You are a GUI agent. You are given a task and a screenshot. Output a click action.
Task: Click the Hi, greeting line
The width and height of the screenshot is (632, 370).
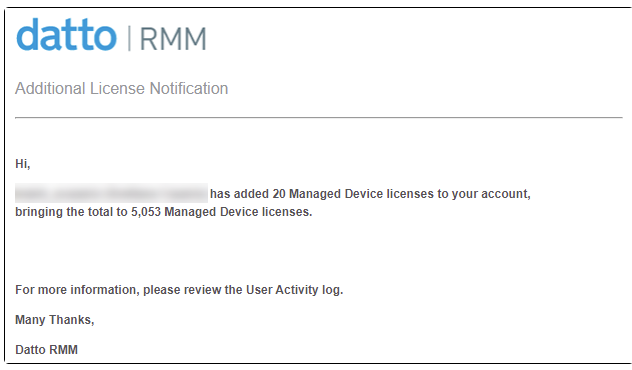[x=23, y=164]
